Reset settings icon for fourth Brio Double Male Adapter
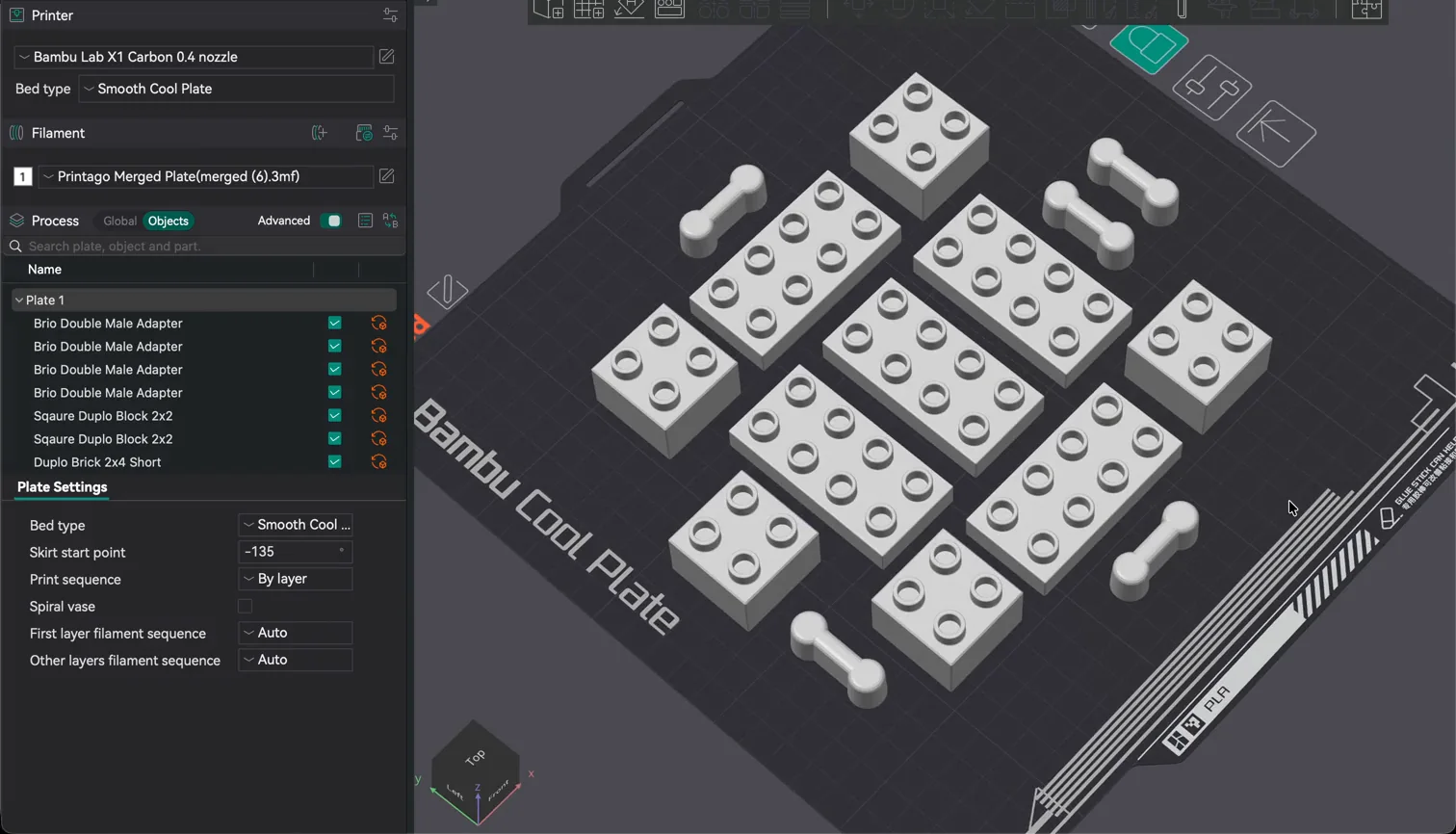The image size is (1456, 834). point(378,393)
